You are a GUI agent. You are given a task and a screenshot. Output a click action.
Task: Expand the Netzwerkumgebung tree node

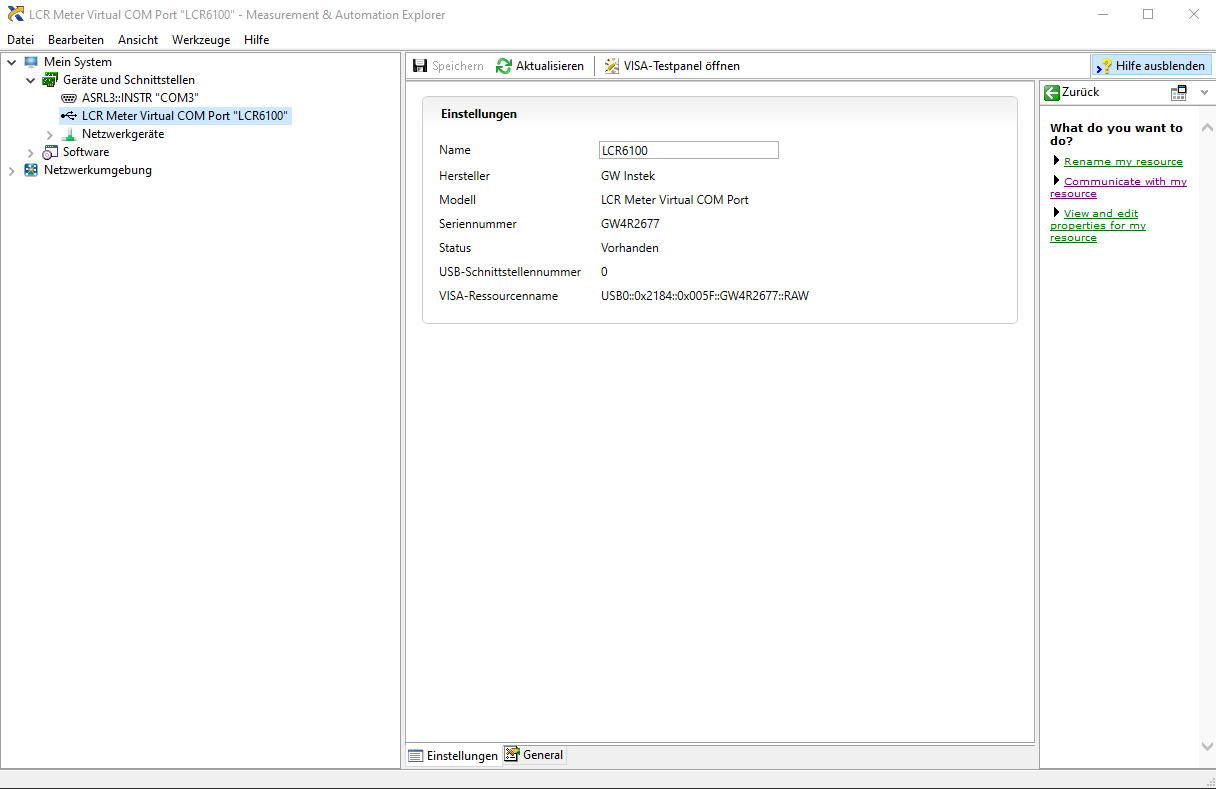click(x=11, y=170)
